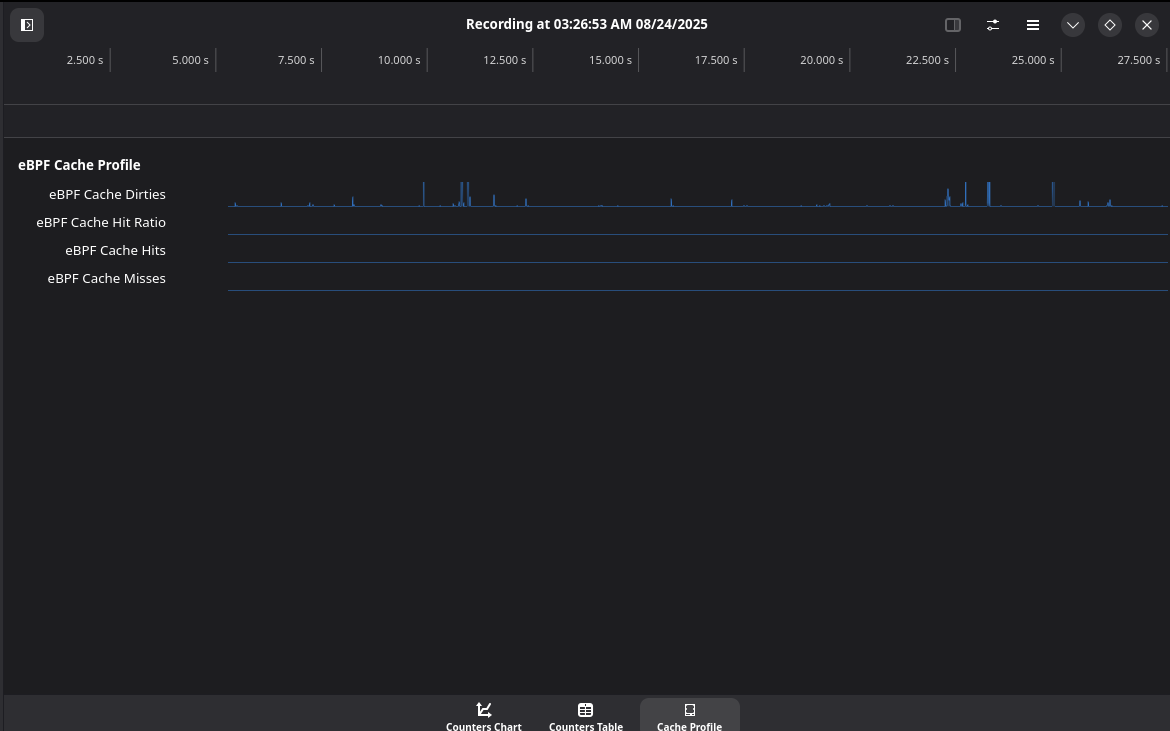This screenshot has height=731, width=1170.
Task: Click the 2.500 s timeline marker
Action: (85, 60)
